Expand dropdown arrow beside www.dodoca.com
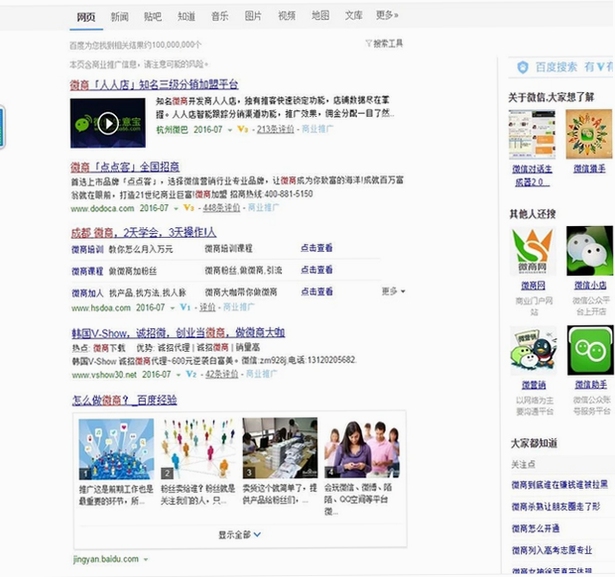Viewport: 615px width, 577px height. pos(176,208)
